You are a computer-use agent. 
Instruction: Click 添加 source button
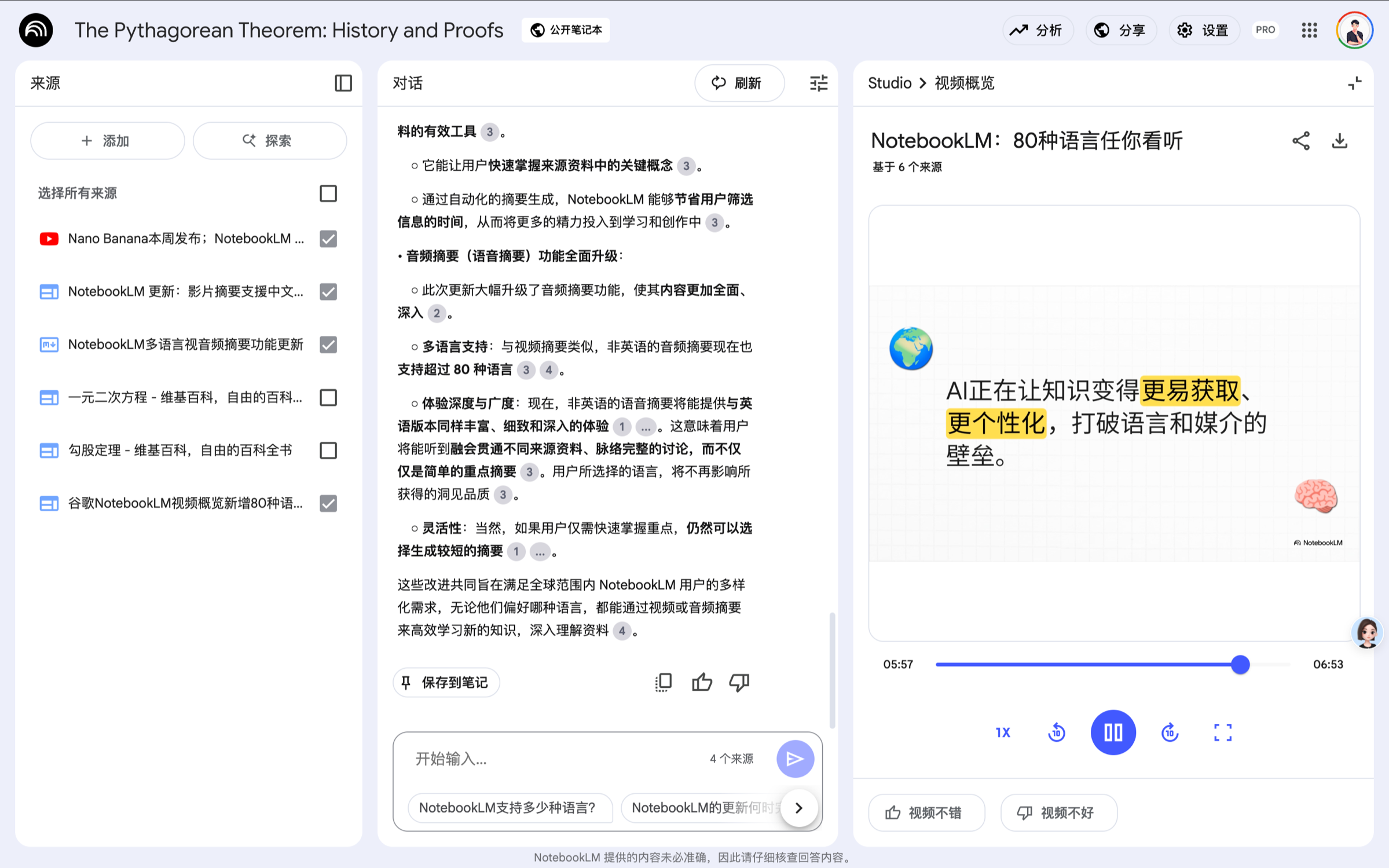[107, 141]
